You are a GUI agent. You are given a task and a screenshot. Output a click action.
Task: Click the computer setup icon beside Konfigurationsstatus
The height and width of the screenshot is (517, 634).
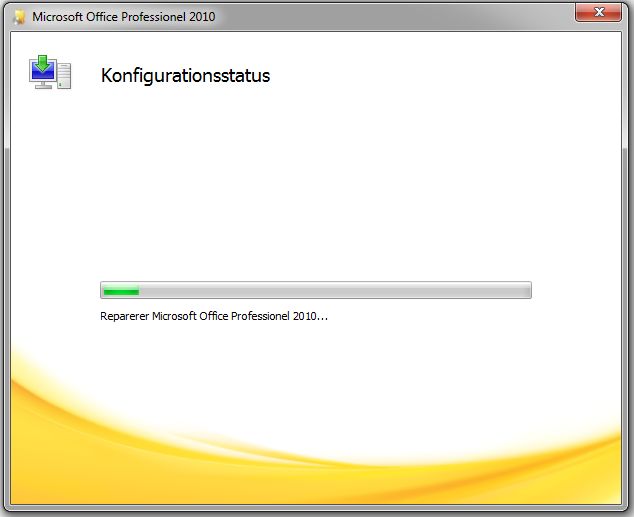tap(50, 73)
